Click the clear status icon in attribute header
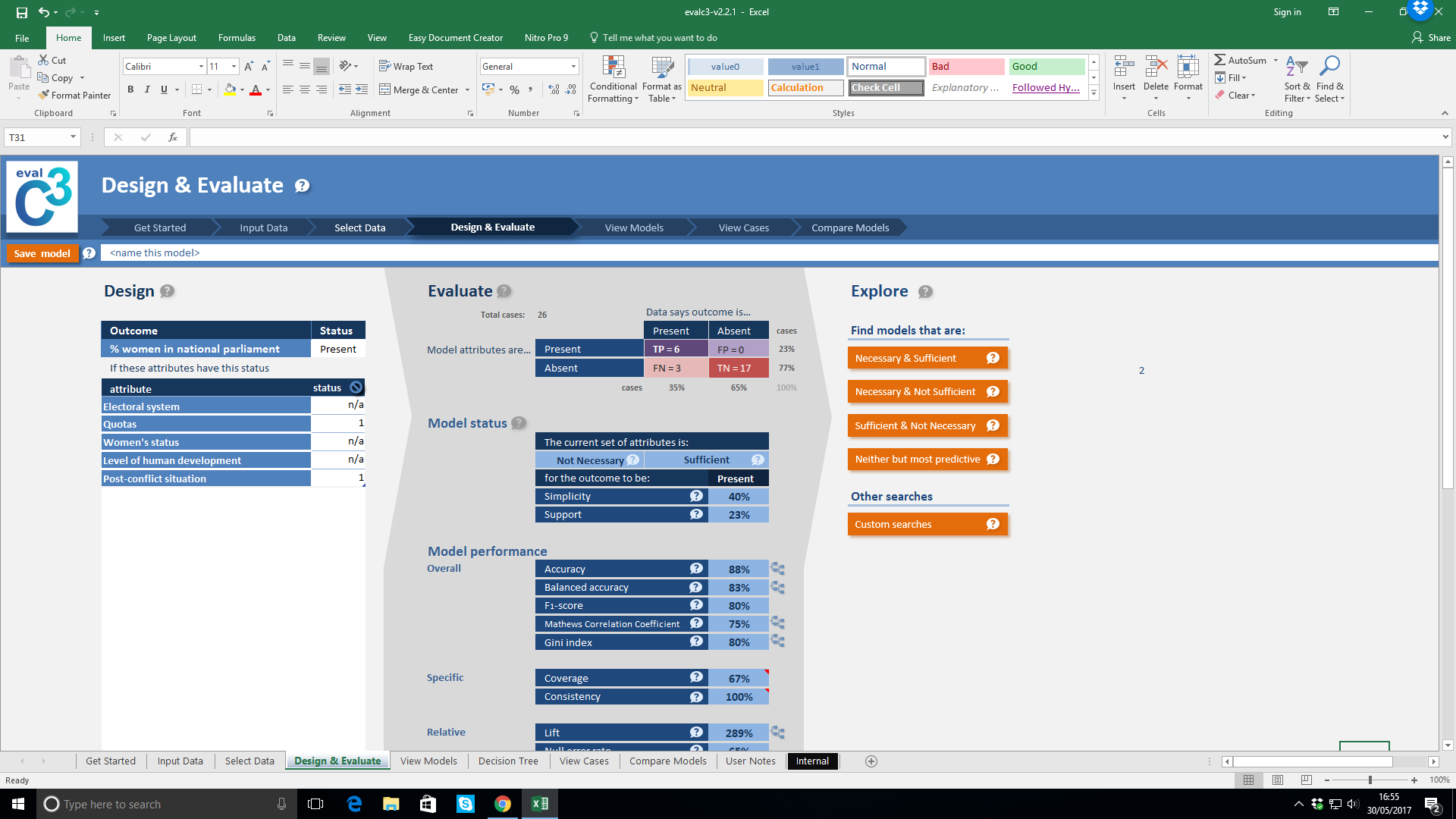Viewport: 1456px width, 819px height. (x=356, y=388)
